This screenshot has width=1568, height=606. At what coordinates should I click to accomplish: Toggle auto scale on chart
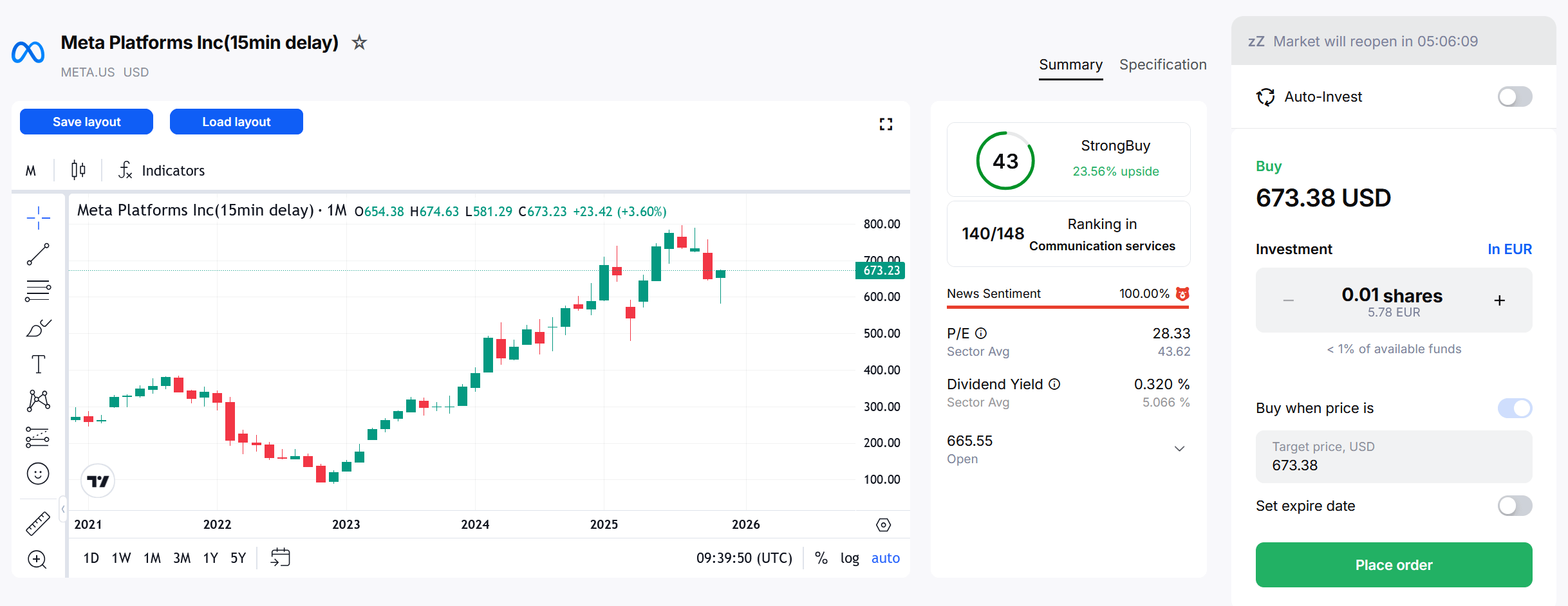886,558
